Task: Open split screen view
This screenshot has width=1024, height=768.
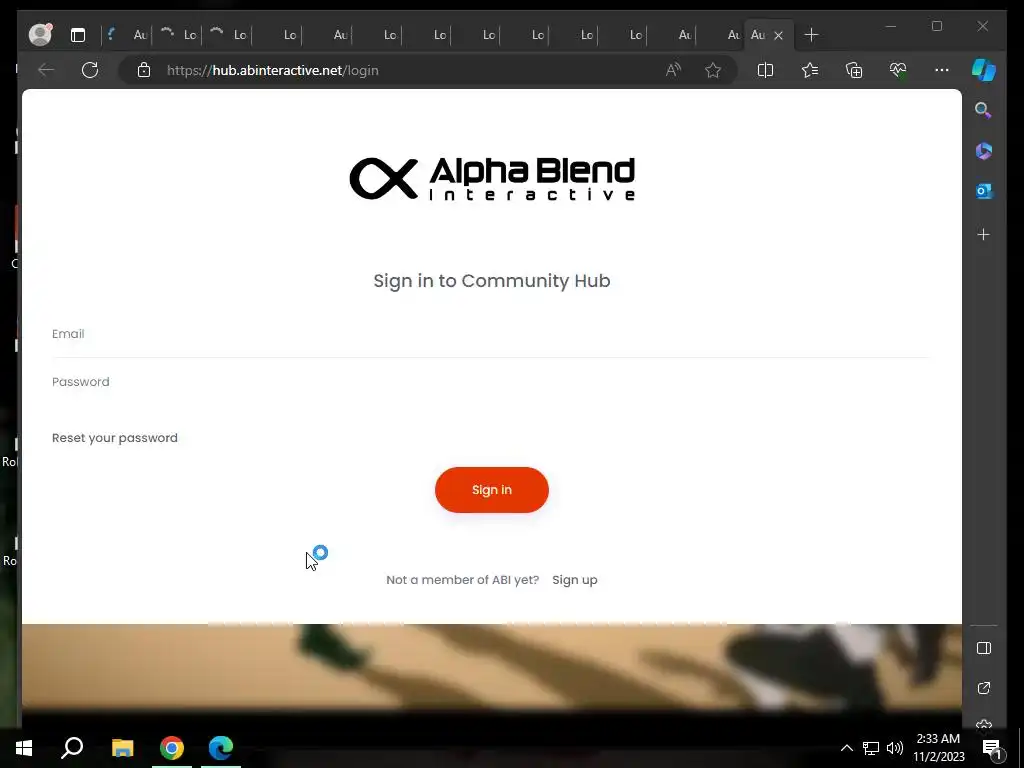Action: point(765,70)
